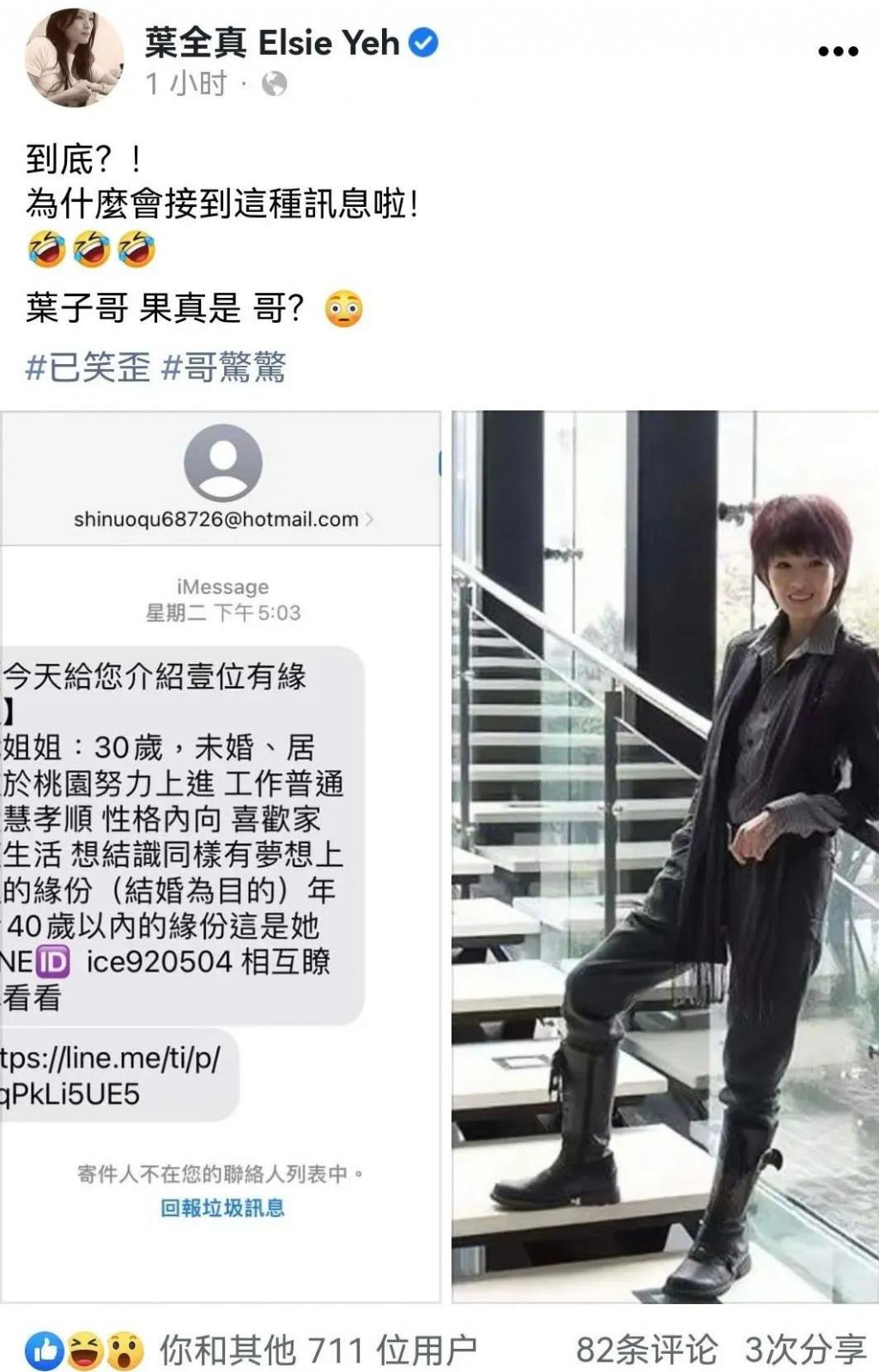This screenshot has height=1372, width=879.
Task: Open the three-dot post options menu
Action: (838, 52)
